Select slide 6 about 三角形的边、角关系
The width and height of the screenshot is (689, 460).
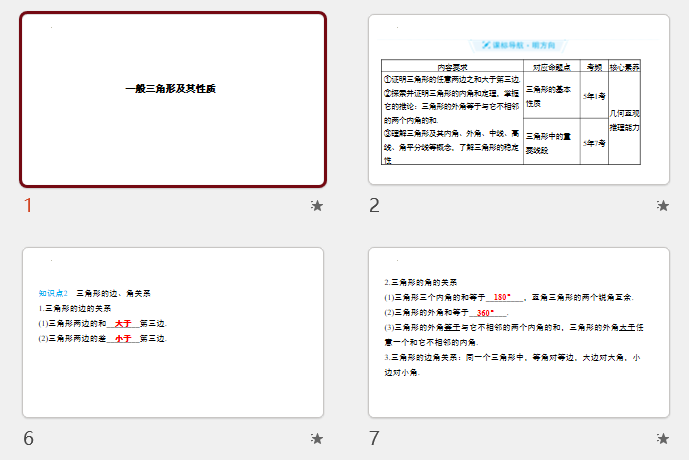[x=173, y=331]
